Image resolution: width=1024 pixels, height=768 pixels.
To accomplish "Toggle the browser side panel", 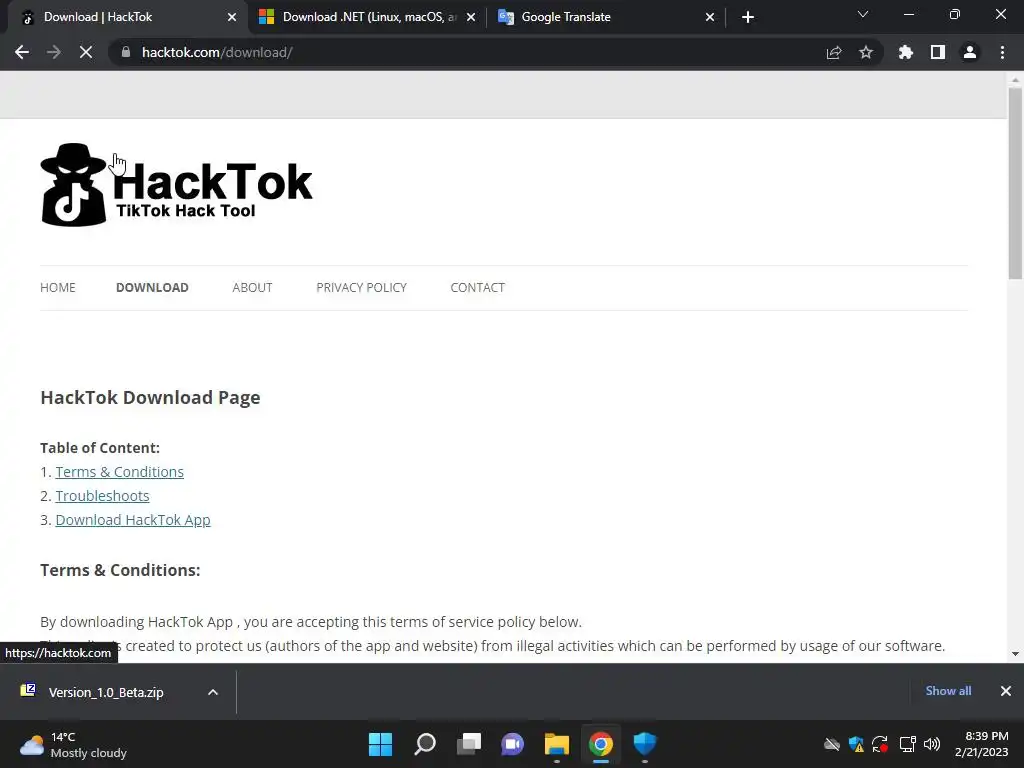I will tap(938, 52).
